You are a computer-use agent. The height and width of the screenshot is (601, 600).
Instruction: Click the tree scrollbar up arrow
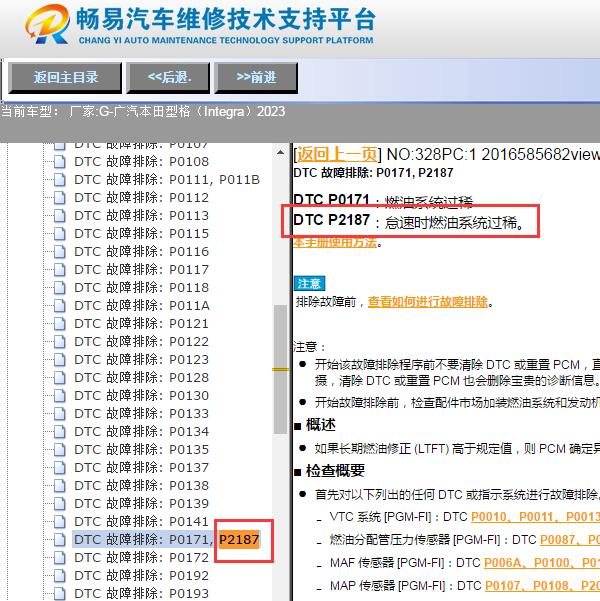pos(281,153)
